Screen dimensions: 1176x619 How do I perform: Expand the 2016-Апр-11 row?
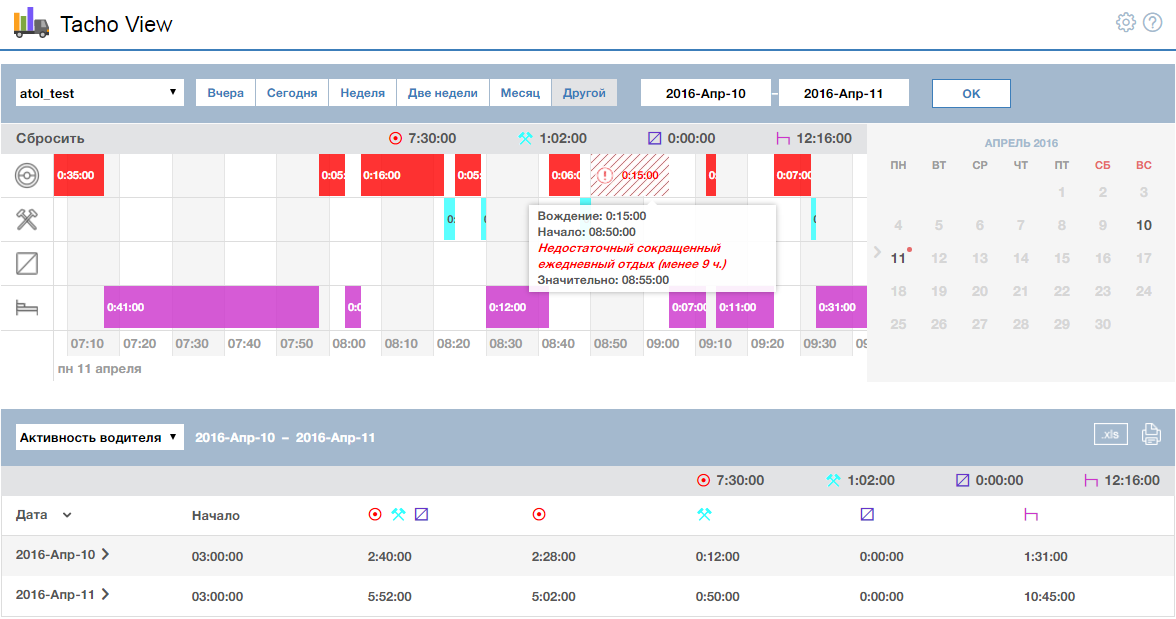tap(106, 594)
